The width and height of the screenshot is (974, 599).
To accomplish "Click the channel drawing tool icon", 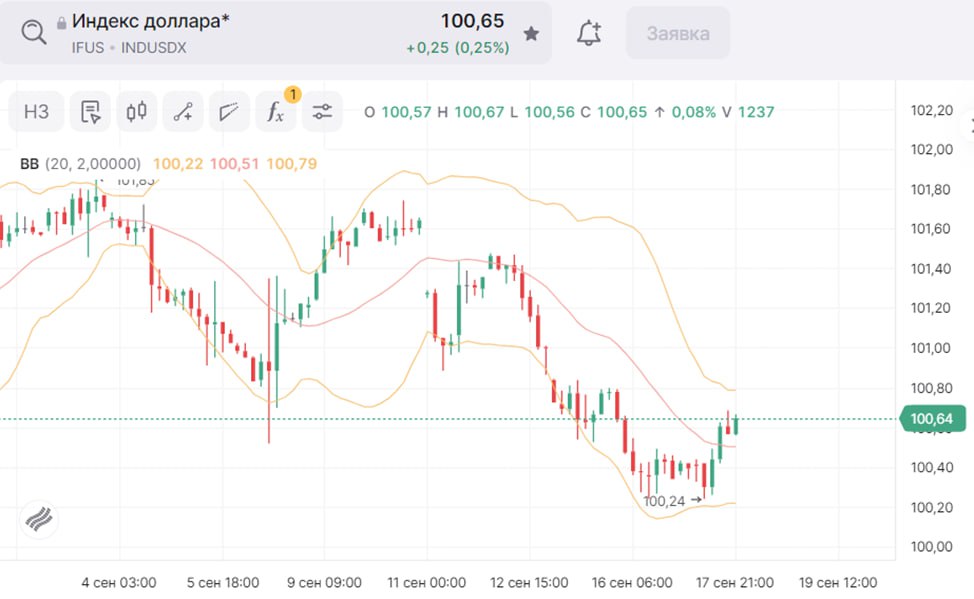I will pyautogui.click(x=229, y=112).
